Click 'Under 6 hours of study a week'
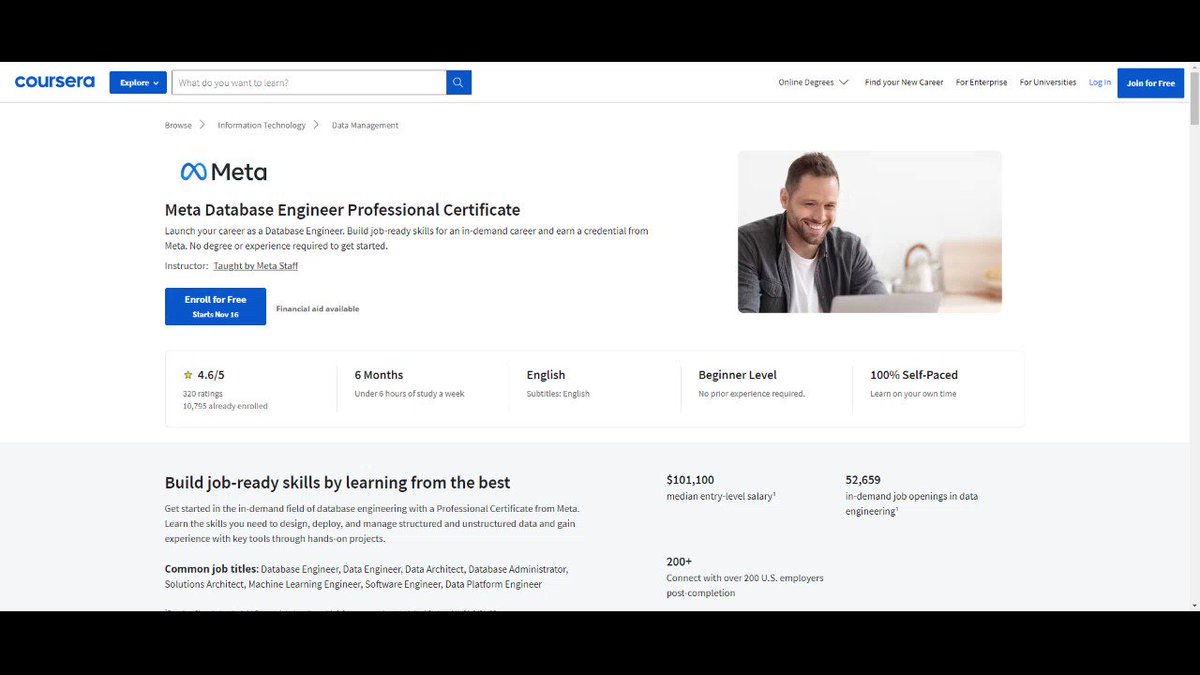The height and width of the screenshot is (675, 1200). pyautogui.click(x=409, y=394)
